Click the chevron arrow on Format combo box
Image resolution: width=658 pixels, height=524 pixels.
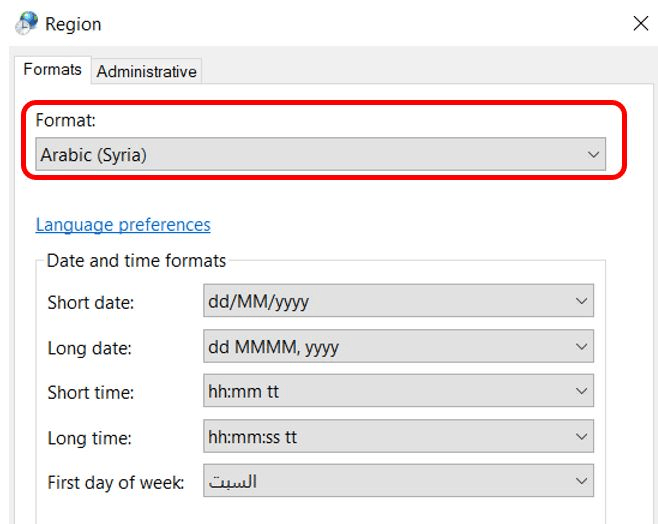[593, 155]
